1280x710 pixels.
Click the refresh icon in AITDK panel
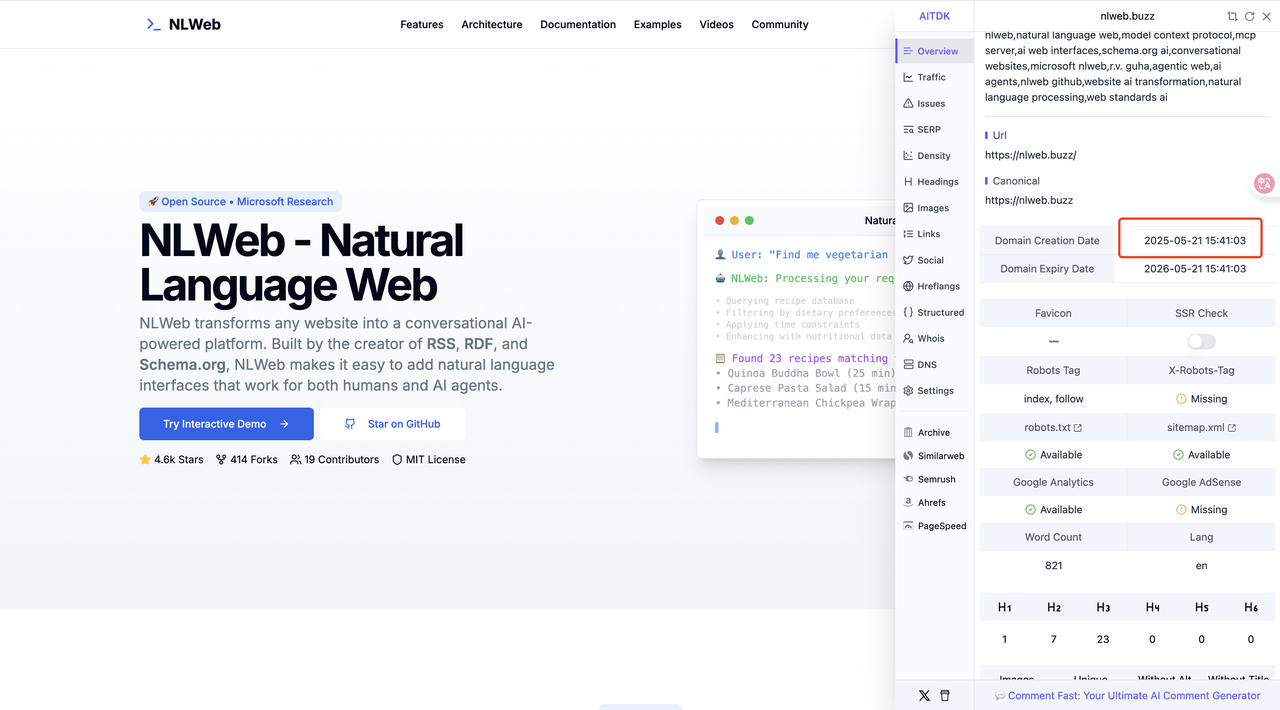click(x=1249, y=17)
